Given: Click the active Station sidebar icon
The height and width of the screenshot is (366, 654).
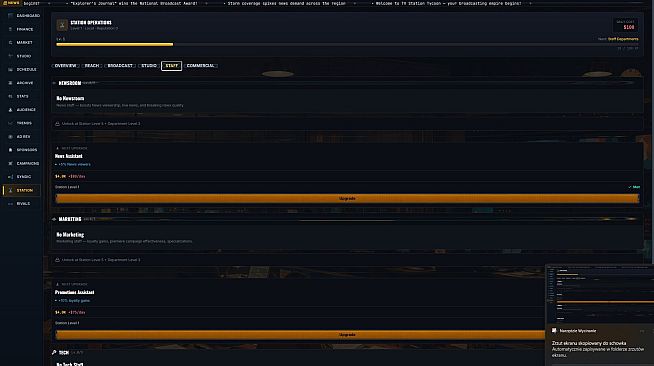Looking at the screenshot, I should click(x=10, y=191).
